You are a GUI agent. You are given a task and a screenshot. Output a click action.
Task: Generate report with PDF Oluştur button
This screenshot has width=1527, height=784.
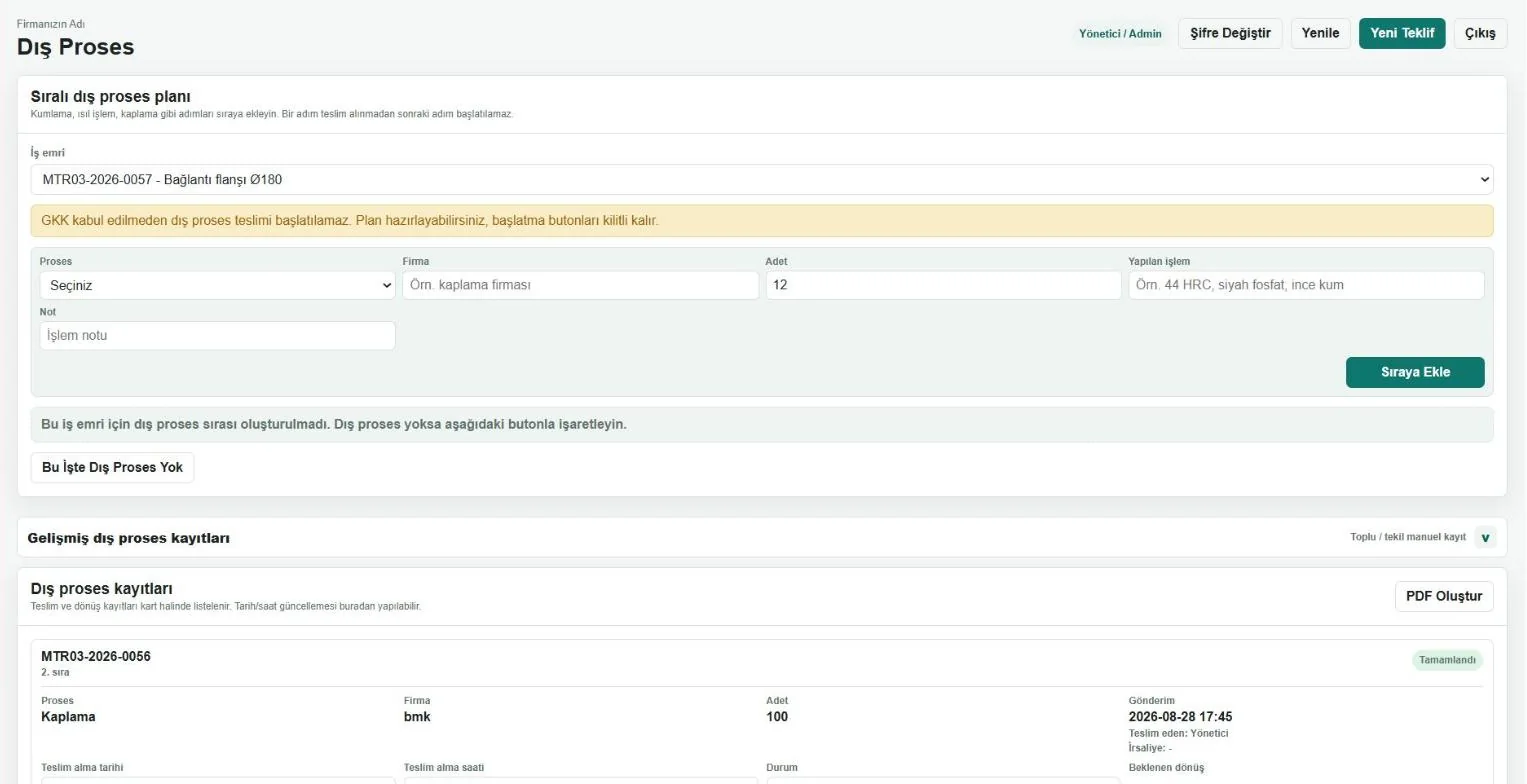click(x=1444, y=596)
